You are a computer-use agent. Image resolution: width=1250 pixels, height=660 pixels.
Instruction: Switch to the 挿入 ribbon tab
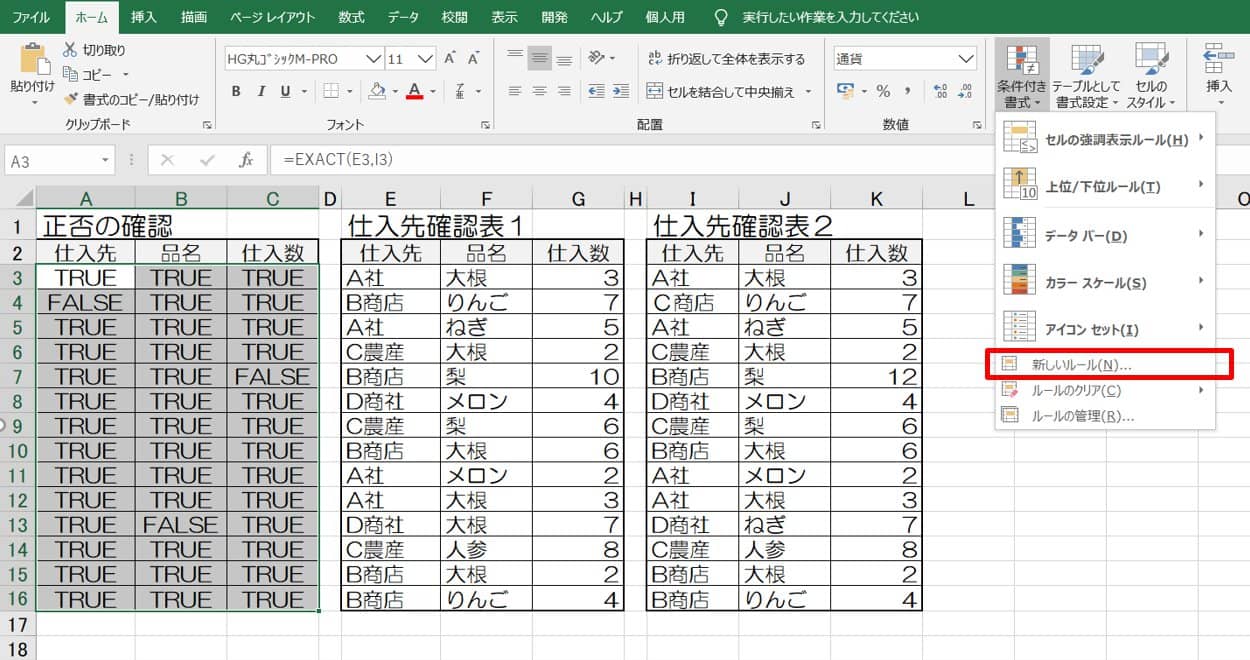(x=144, y=17)
